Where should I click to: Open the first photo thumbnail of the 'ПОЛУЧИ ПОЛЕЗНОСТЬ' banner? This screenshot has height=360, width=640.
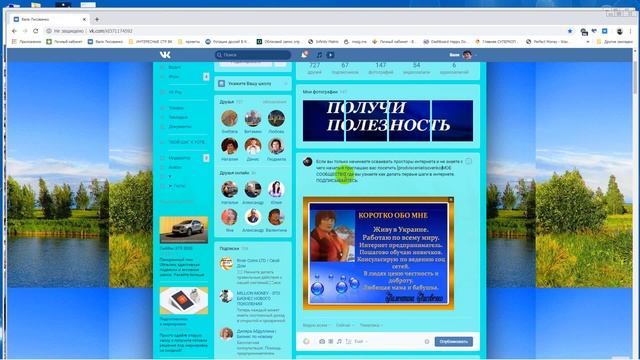[x=324, y=121]
